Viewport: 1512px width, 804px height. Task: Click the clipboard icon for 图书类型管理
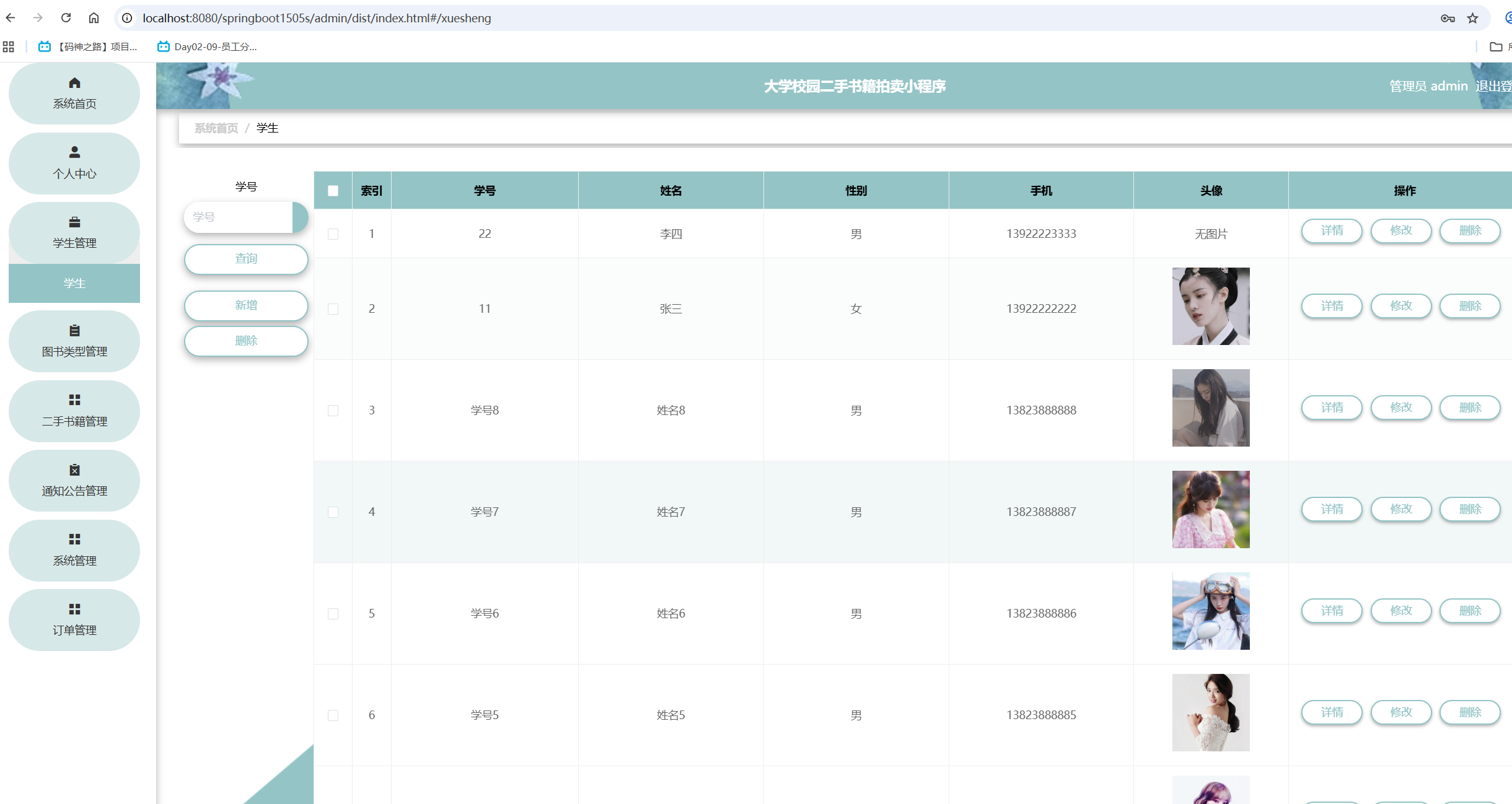pyautogui.click(x=74, y=330)
